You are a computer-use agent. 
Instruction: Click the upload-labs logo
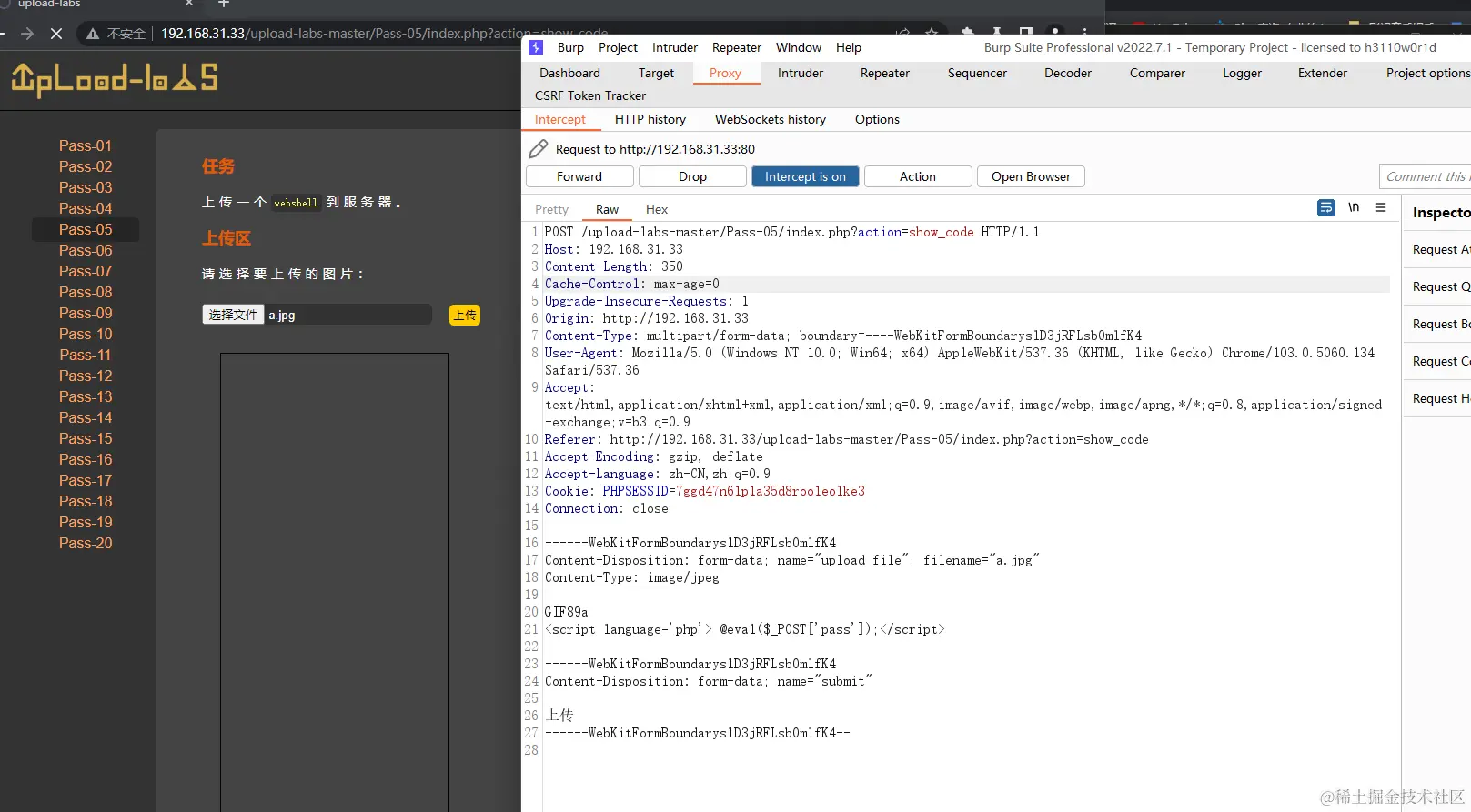coord(115,79)
